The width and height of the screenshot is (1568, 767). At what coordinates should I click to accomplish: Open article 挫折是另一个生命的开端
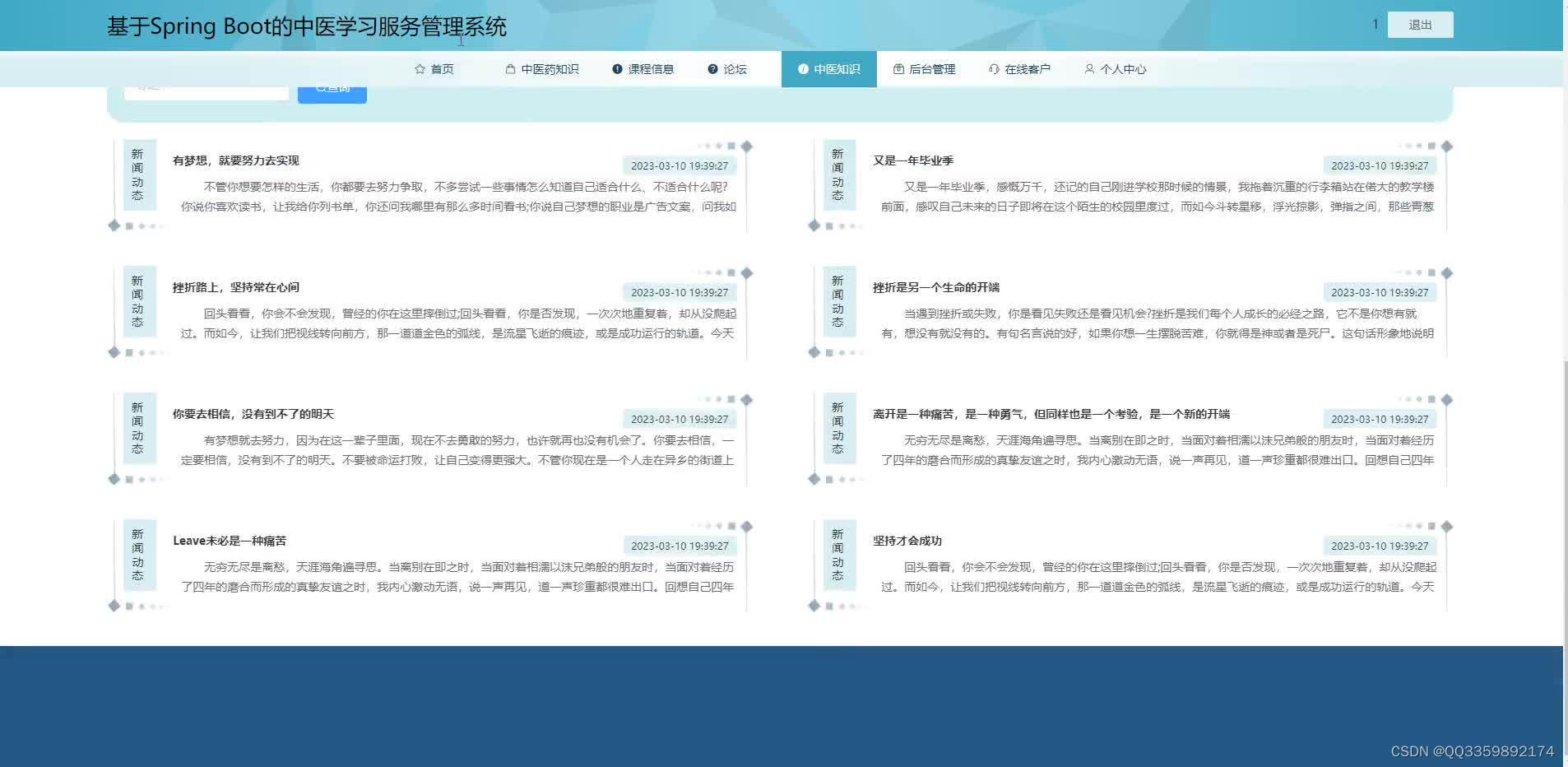click(x=936, y=287)
